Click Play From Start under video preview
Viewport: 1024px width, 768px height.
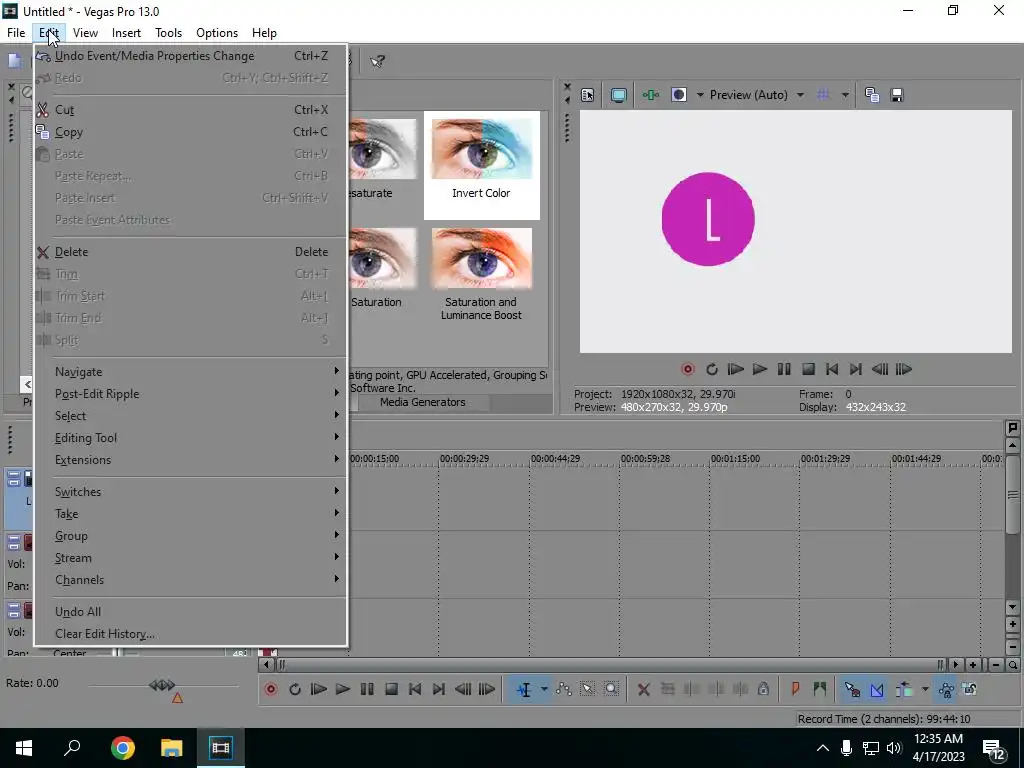[735, 369]
